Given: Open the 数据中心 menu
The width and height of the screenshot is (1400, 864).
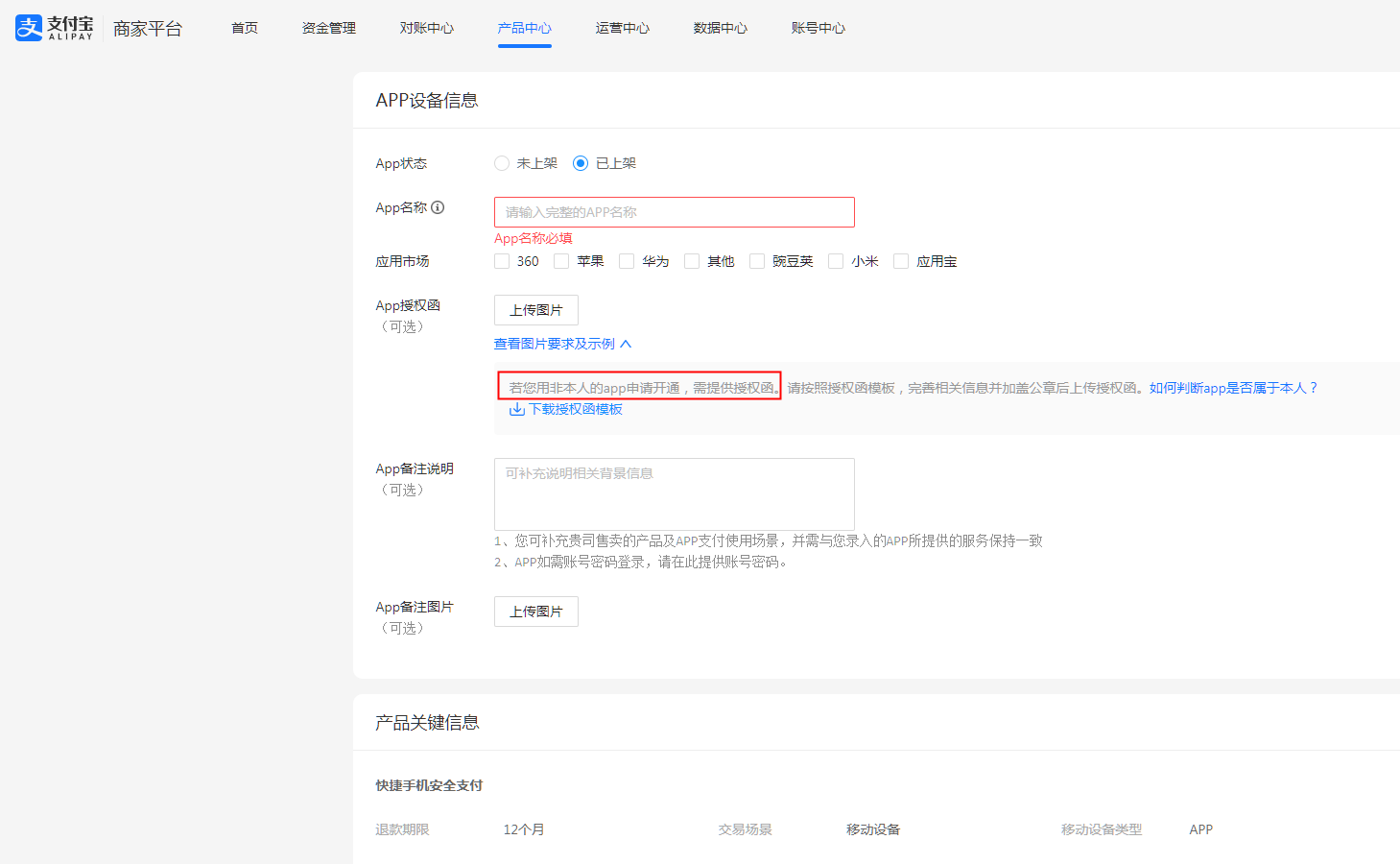Looking at the screenshot, I should coord(721,28).
